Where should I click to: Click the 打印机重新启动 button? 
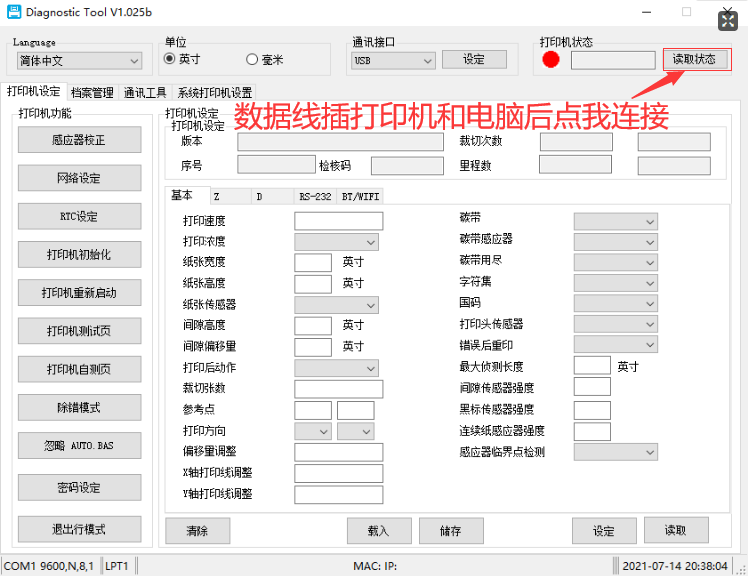pyautogui.click(x=79, y=293)
